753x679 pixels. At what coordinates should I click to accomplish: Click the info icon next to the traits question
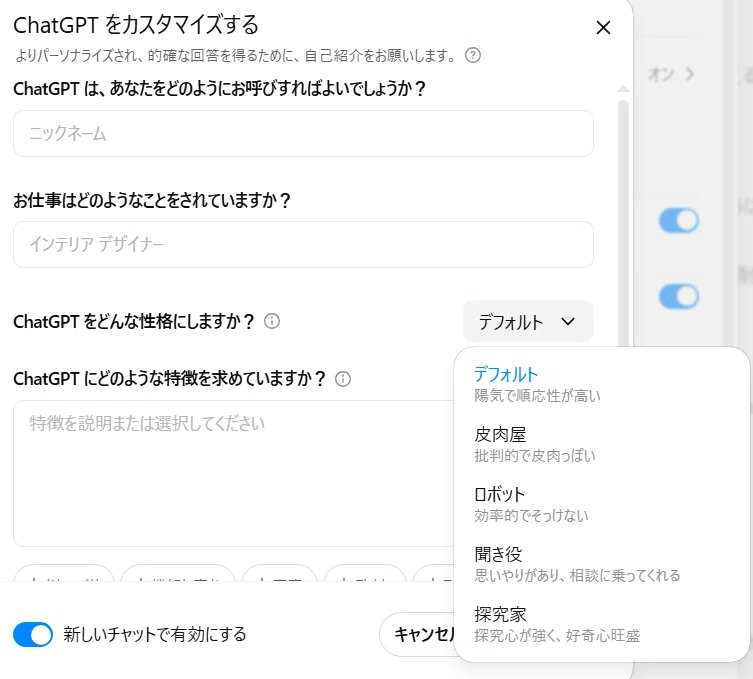[343, 379]
